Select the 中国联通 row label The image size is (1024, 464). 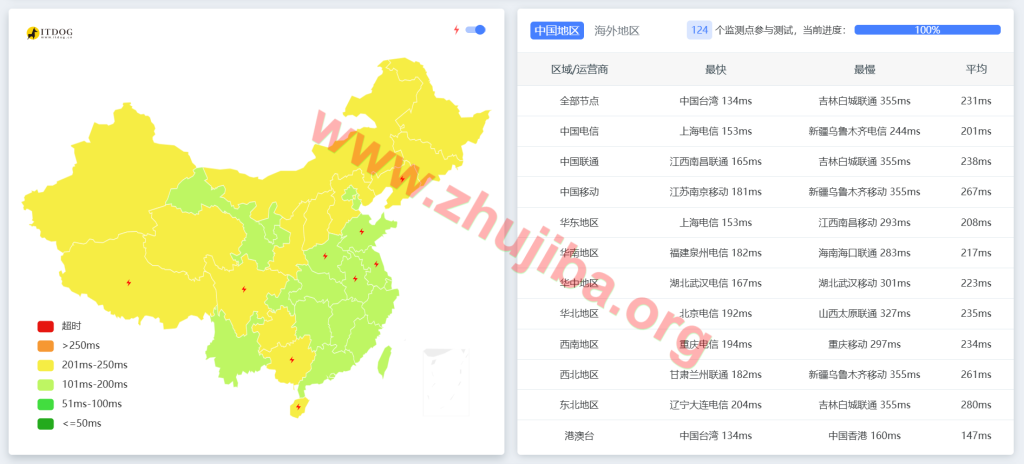pyautogui.click(x=579, y=161)
